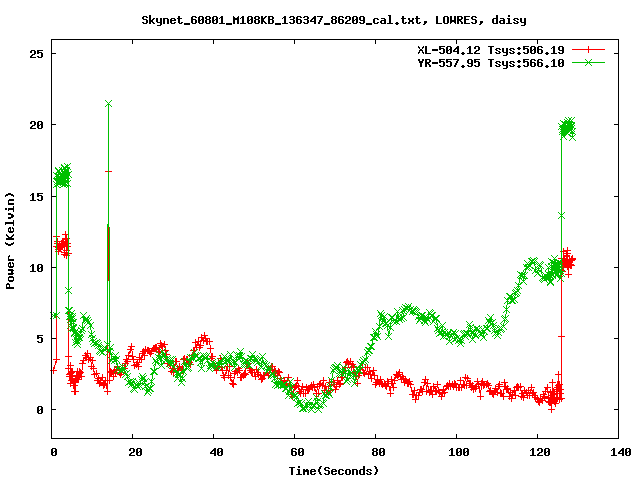The width and height of the screenshot is (640, 480).
Task: Click the y-axis tick label 20
Action: tap(36, 125)
